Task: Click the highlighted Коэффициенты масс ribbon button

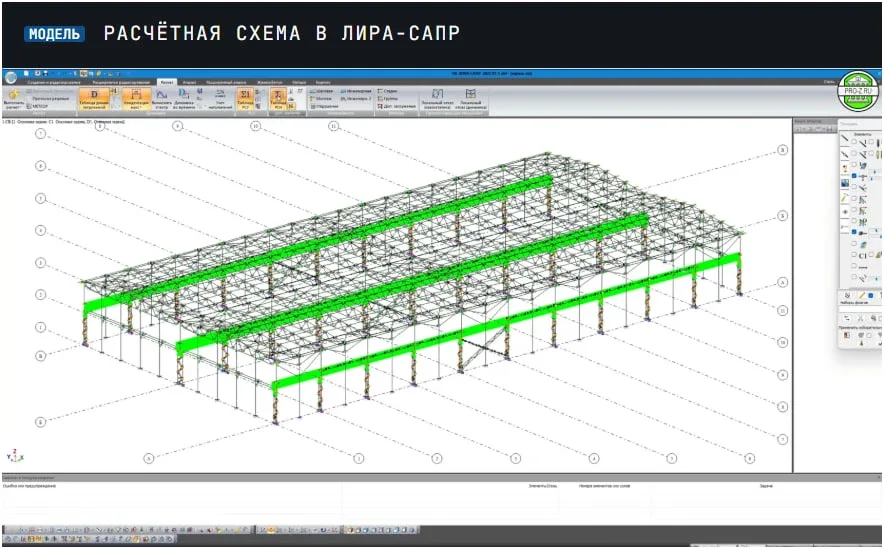Action: coord(136,99)
